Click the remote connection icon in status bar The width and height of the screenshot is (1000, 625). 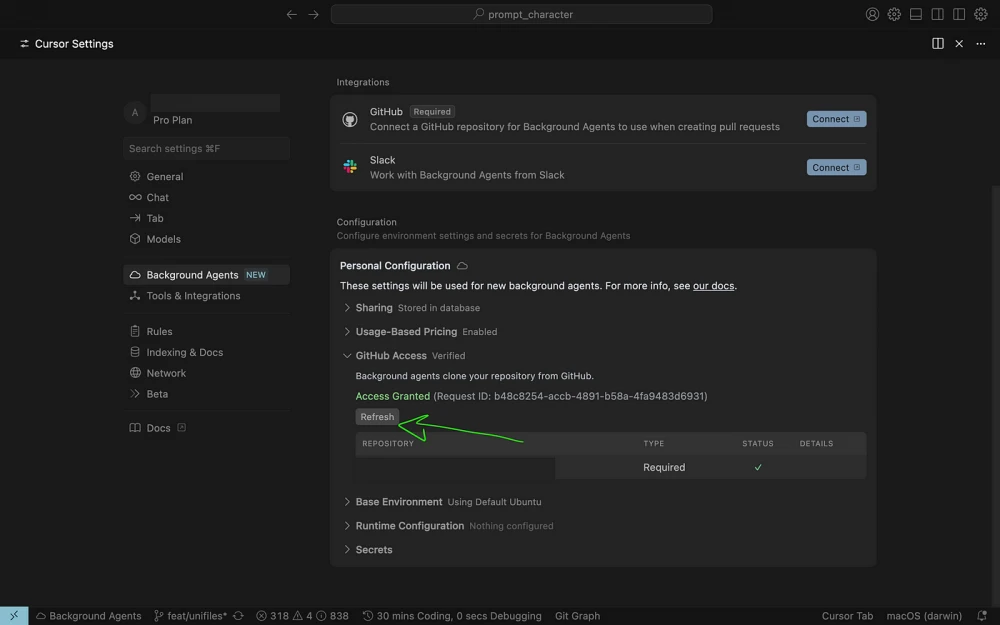(13, 615)
